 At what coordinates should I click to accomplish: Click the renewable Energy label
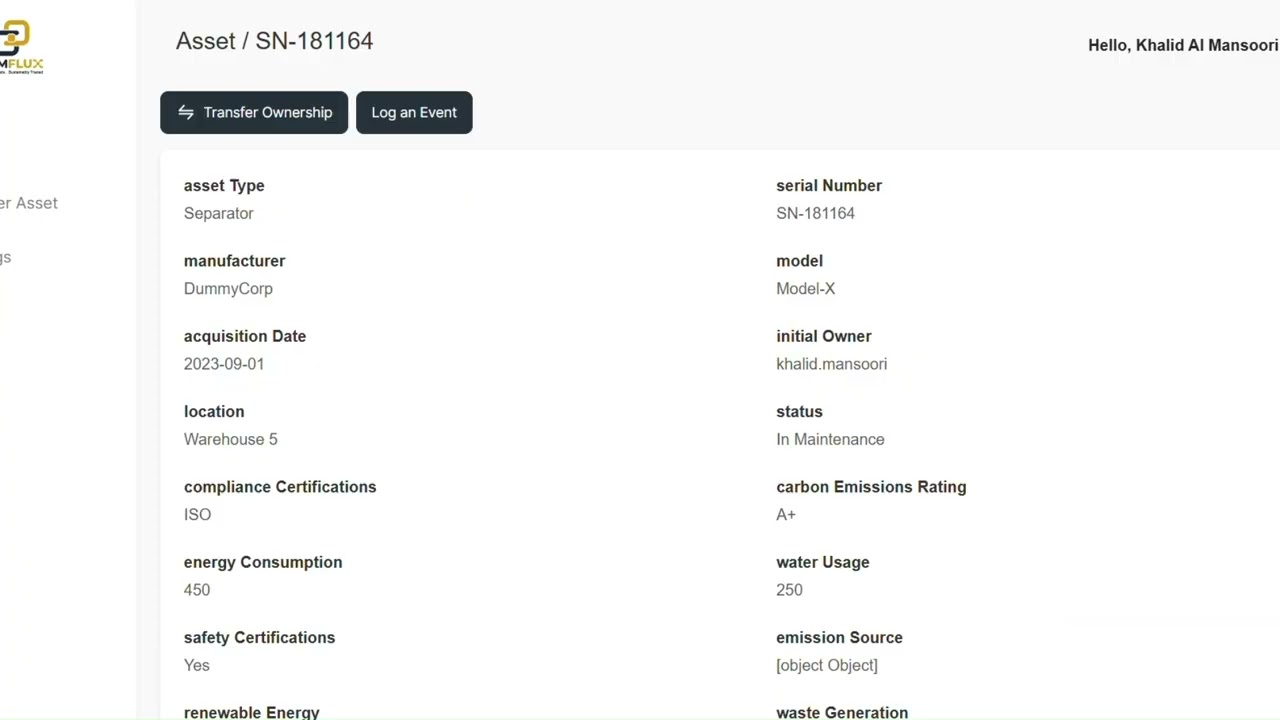(x=252, y=712)
